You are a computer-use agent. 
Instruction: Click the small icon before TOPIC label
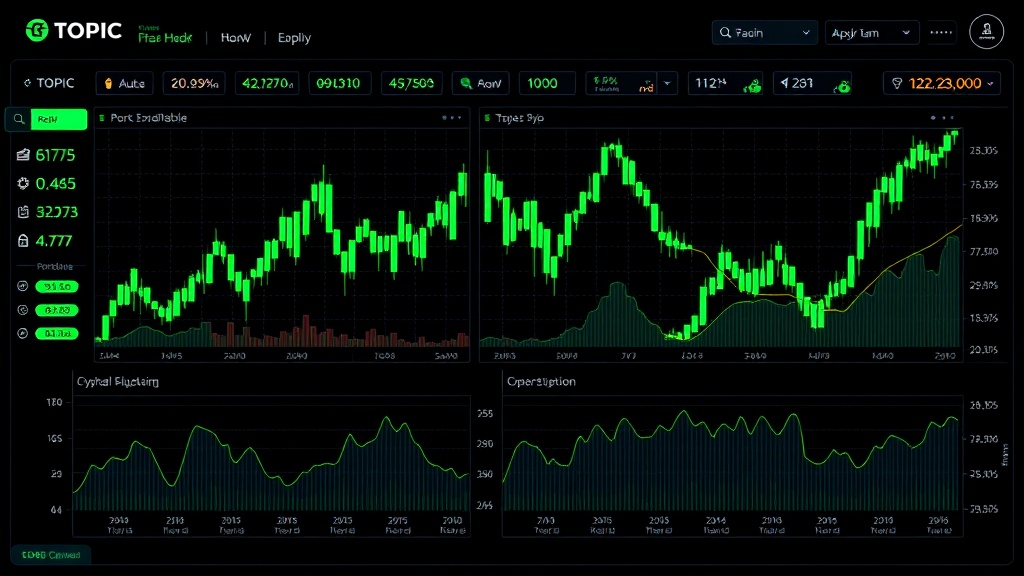click(27, 83)
